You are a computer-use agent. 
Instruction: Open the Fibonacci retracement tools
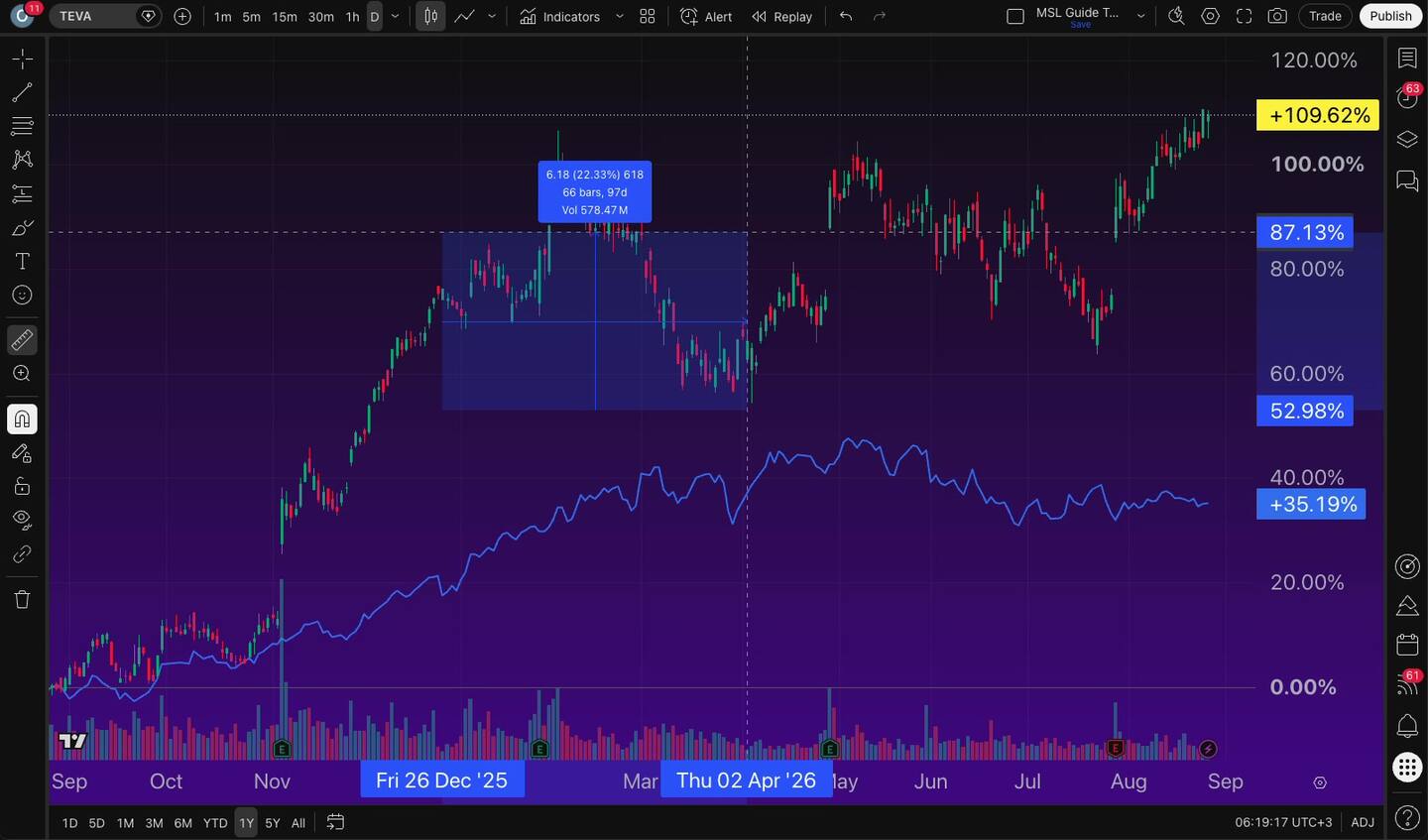click(22, 126)
